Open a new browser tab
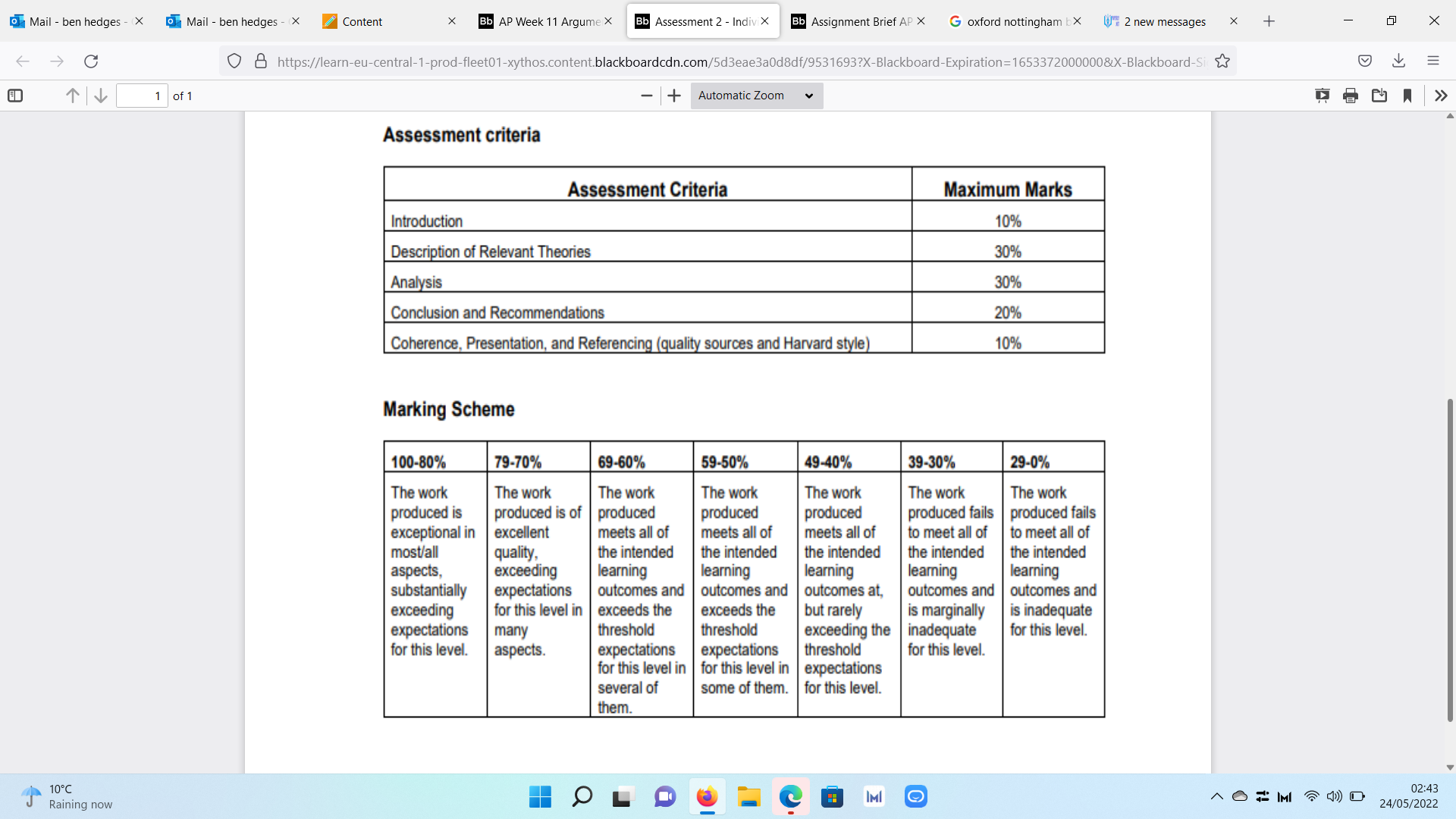The image size is (1456, 819). [1269, 21]
